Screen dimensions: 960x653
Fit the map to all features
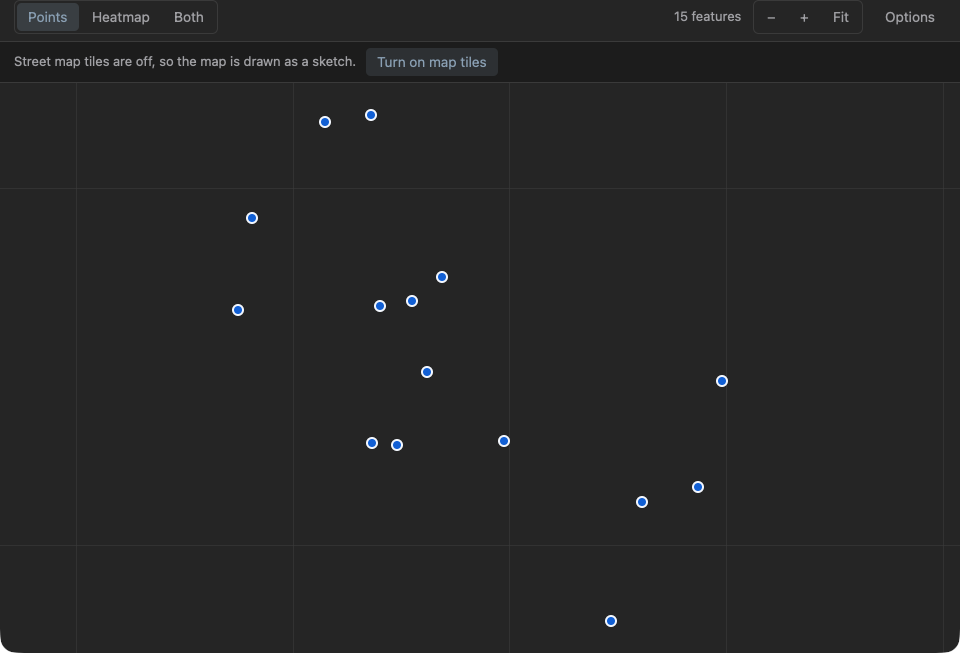pos(841,17)
